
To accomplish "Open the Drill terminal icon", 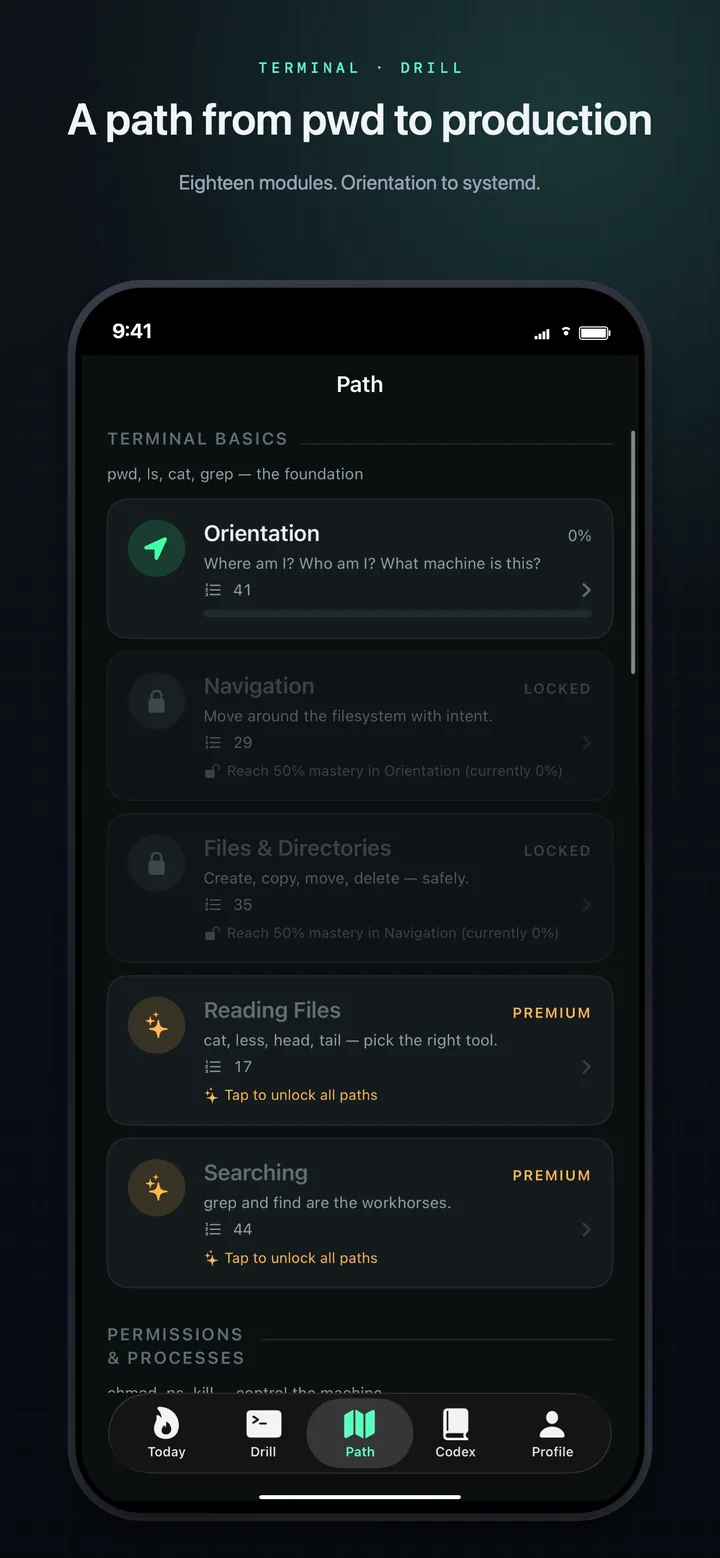I will (263, 1424).
